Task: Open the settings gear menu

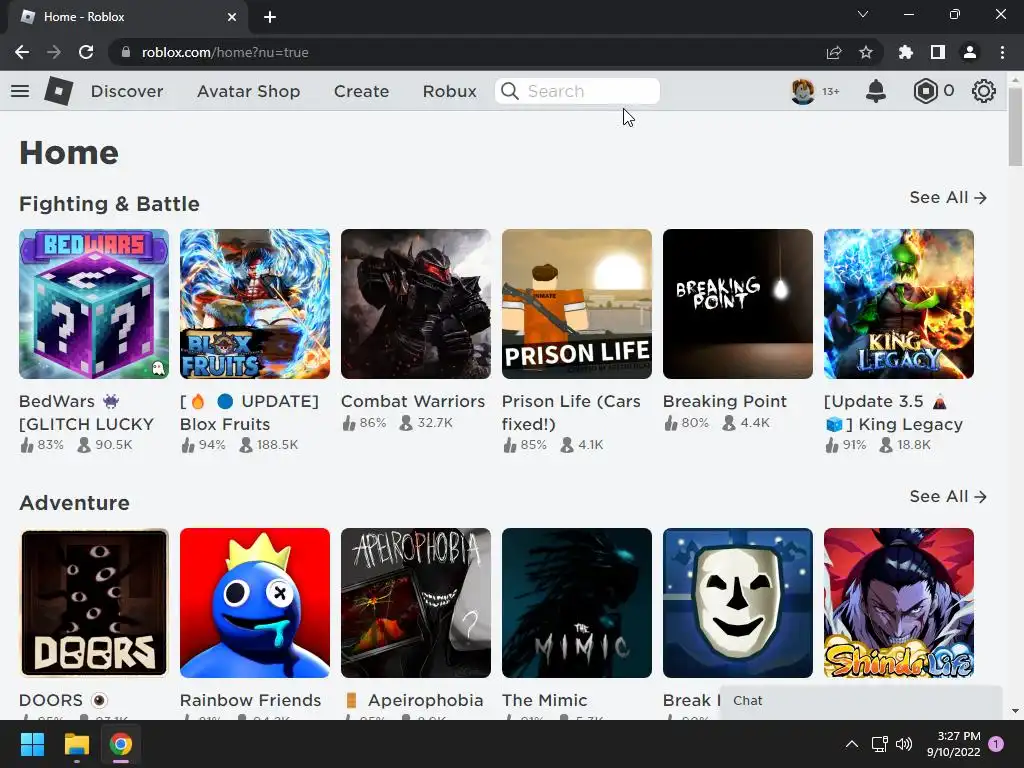Action: pos(984,91)
